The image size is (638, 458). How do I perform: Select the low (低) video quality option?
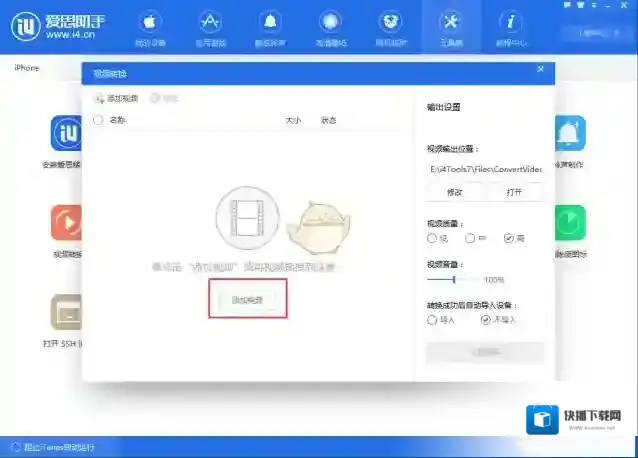click(x=432, y=238)
